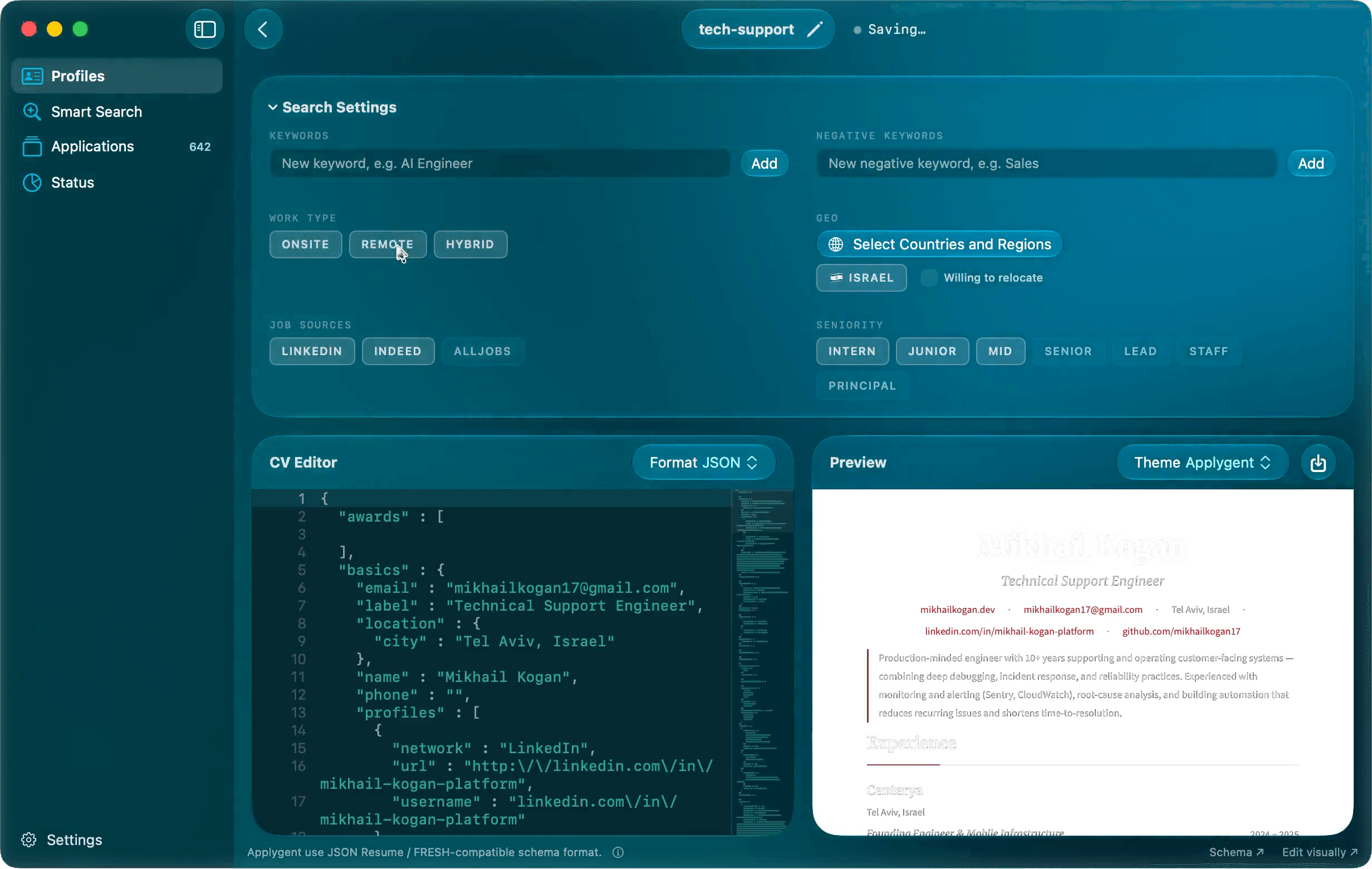Toggle the REMOTE work type
Screen dimensions: 1372x869
388,244
